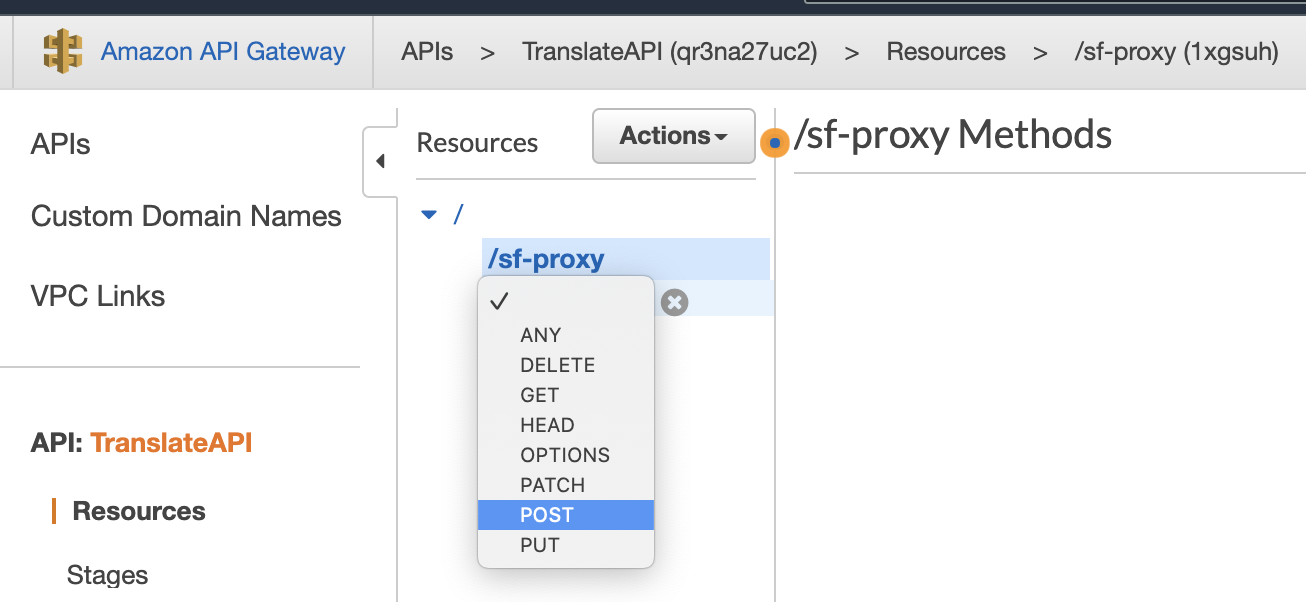Choose GET in the method list
Viewport: 1306px width, 602px height.
[x=539, y=395]
